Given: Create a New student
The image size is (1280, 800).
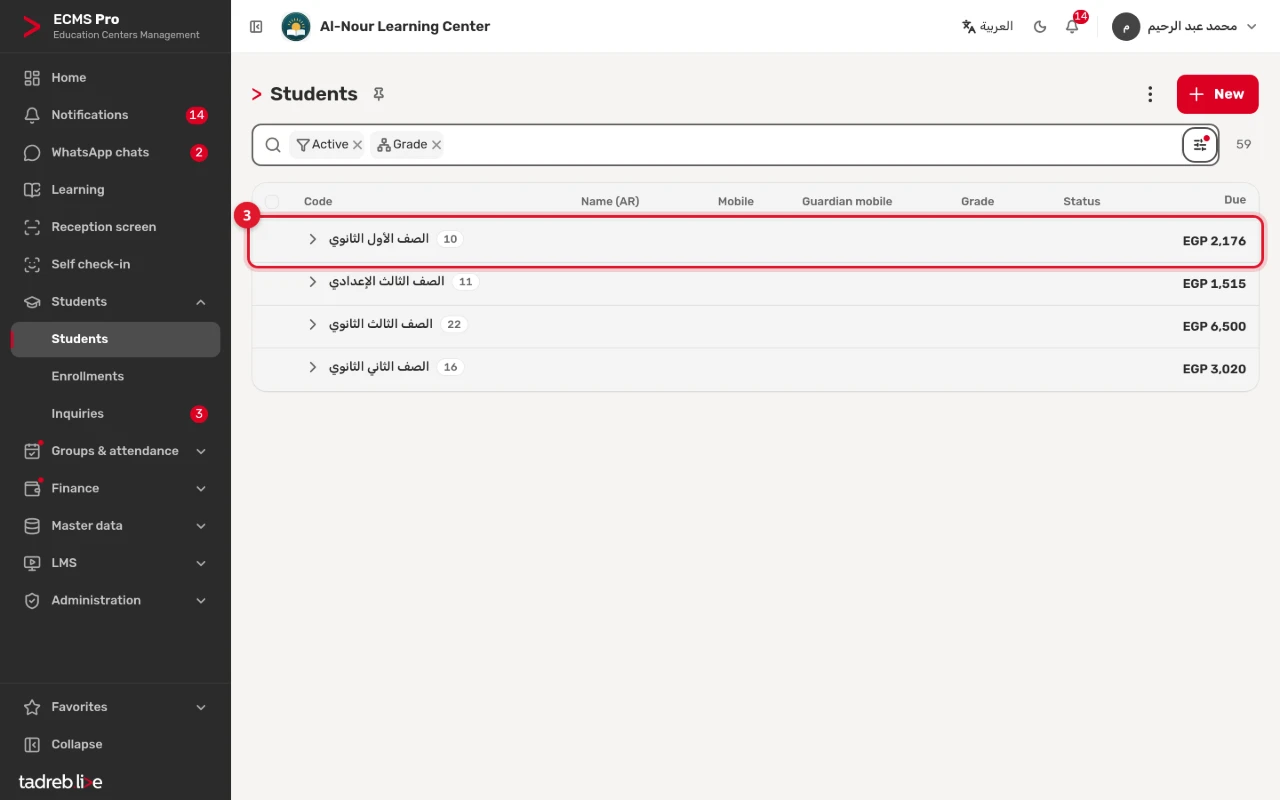Looking at the screenshot, I should coord(1217,94).
